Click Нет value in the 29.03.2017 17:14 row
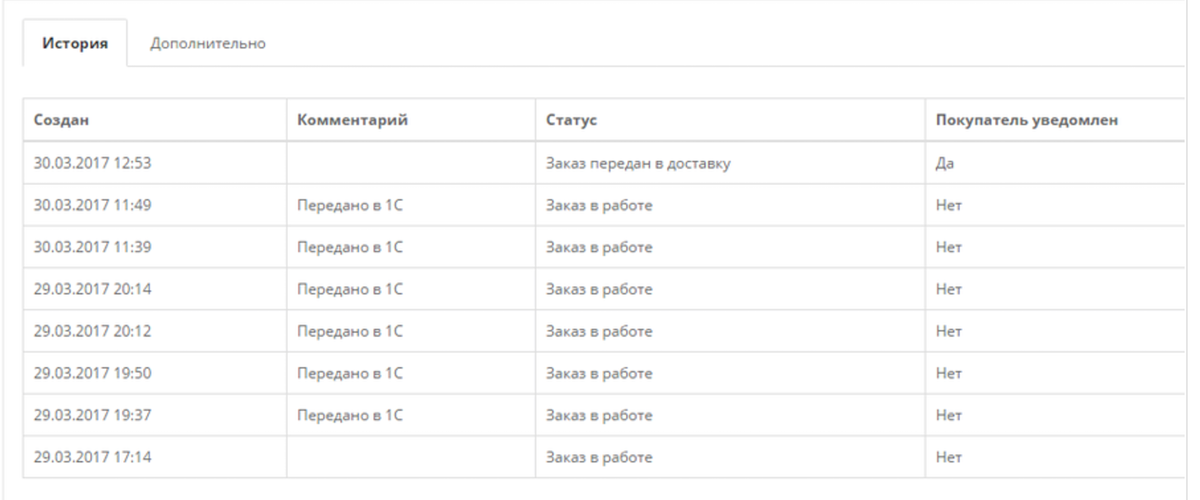The image size is (1200, 500). [x=949, y=459]
